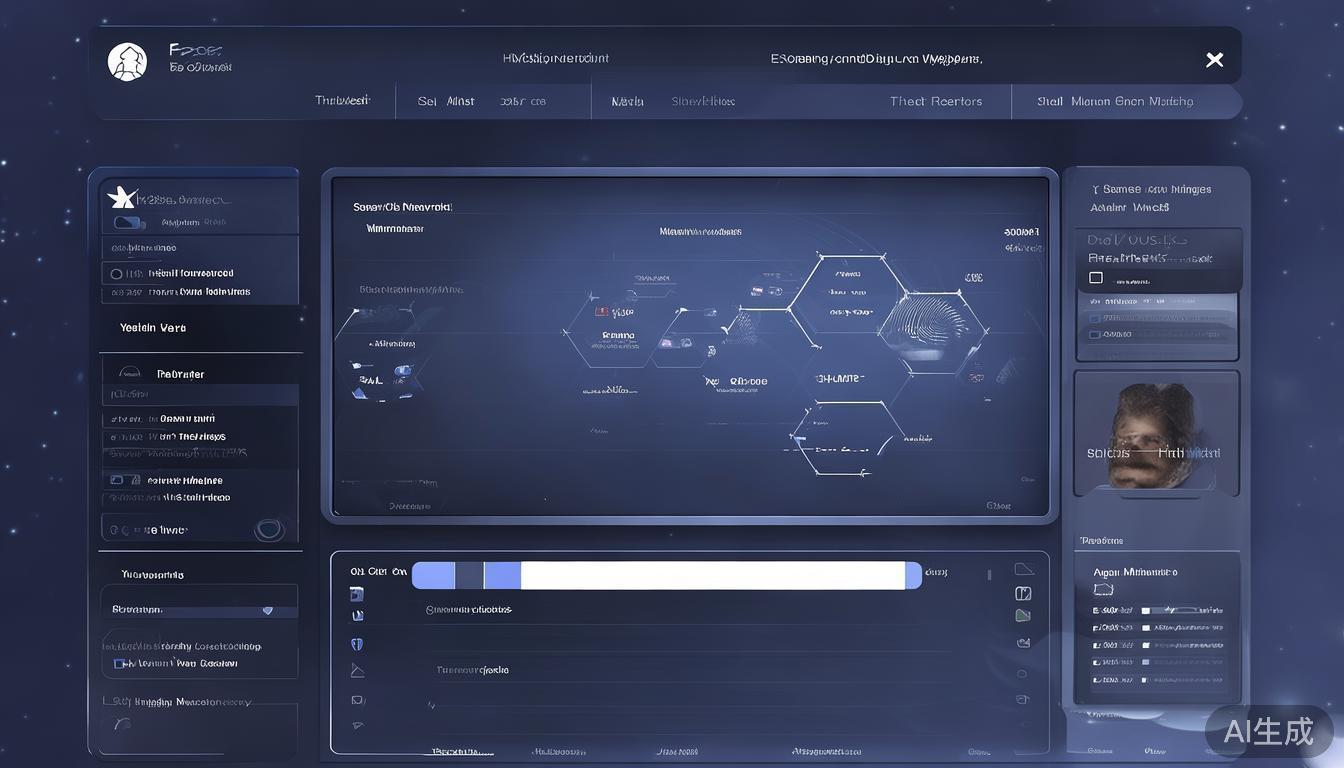Click the white timeline progress bar
Viewport: 1344px width, 768px height.
(712, 575)
